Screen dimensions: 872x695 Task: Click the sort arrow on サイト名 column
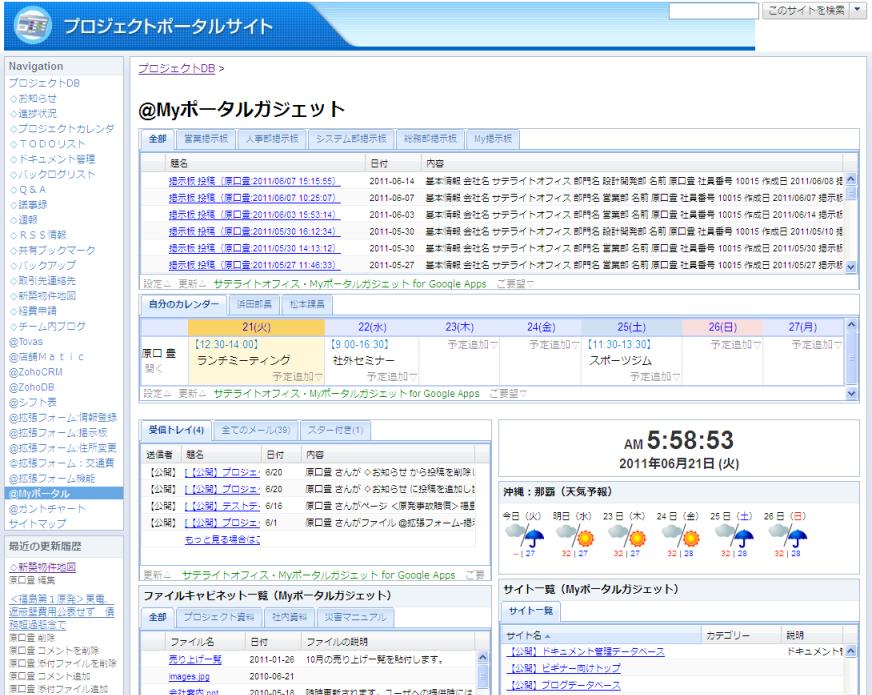548,635
